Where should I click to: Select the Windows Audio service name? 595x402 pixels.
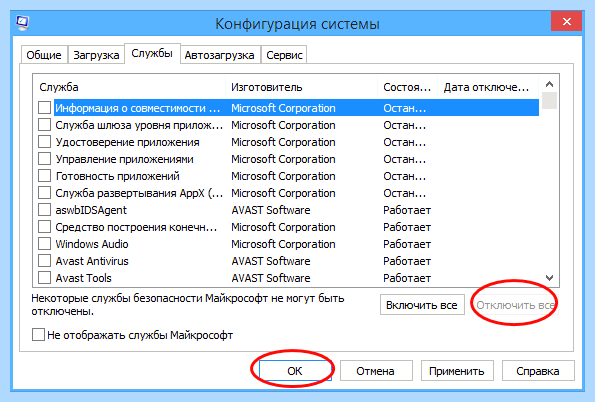pos(92,244)
